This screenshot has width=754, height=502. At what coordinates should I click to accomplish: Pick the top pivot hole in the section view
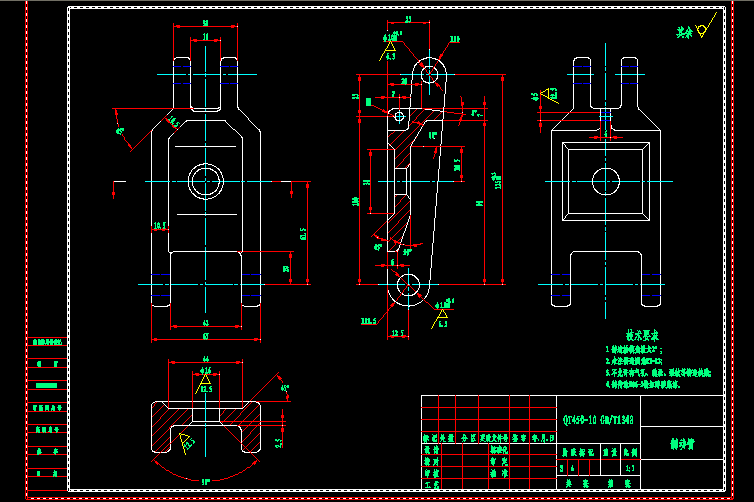[x=430, y=73]
